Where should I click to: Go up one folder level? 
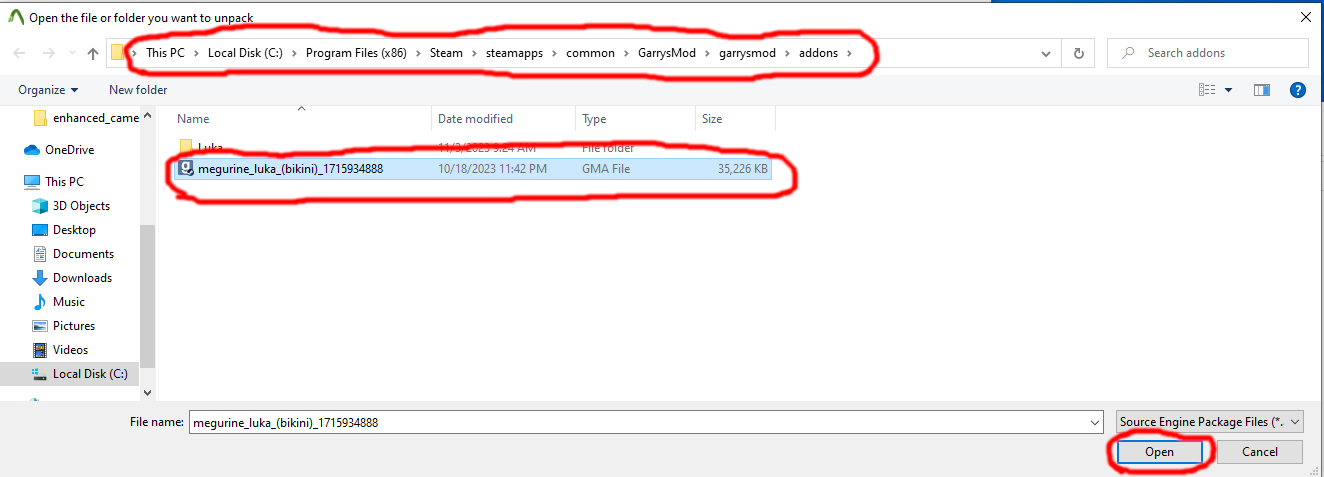coord(93,53)
